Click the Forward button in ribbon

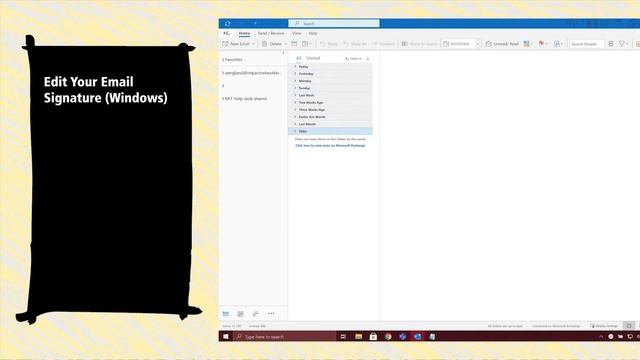pos(383,44)
